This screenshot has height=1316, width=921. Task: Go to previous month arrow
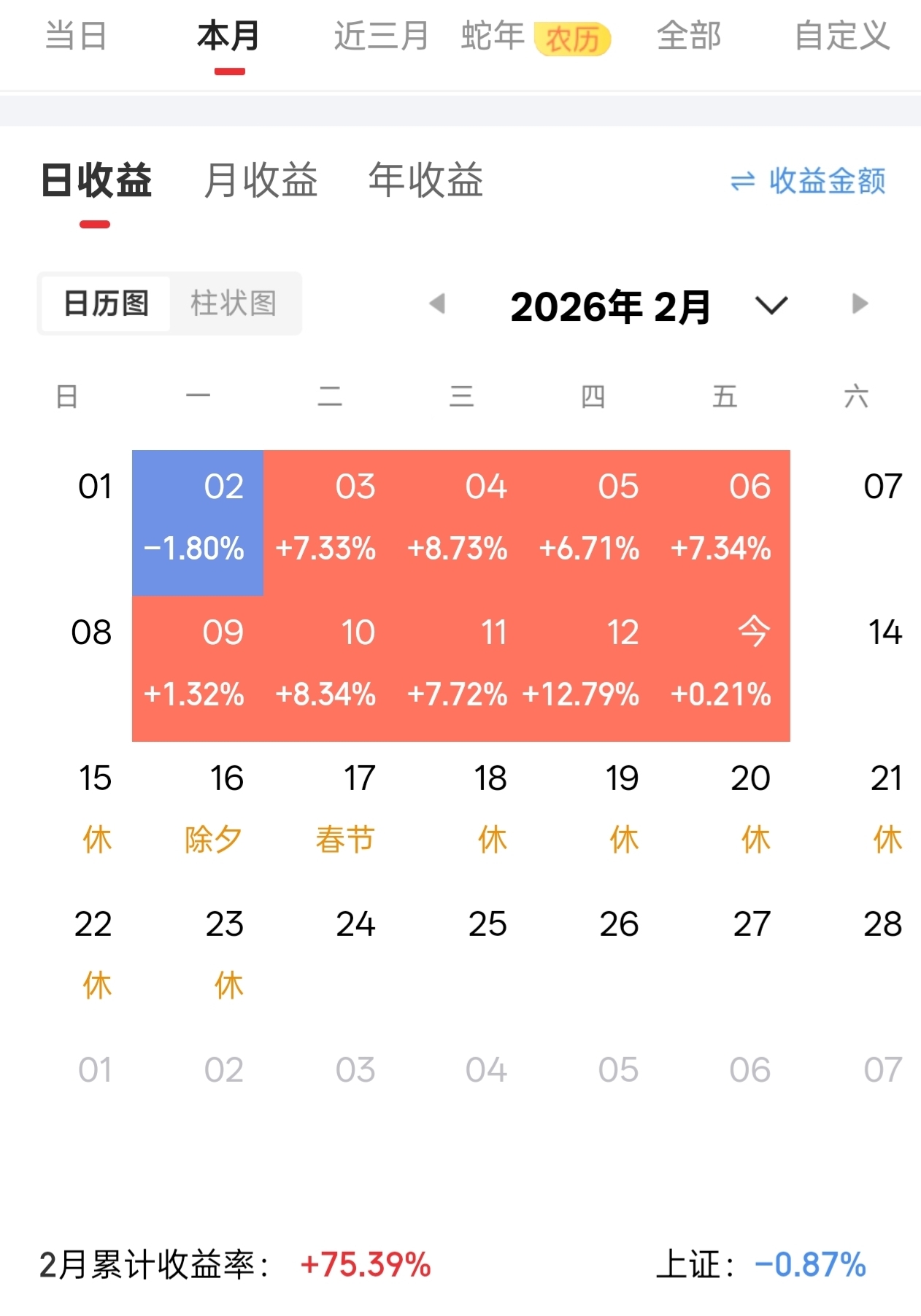tap(437, 303)
